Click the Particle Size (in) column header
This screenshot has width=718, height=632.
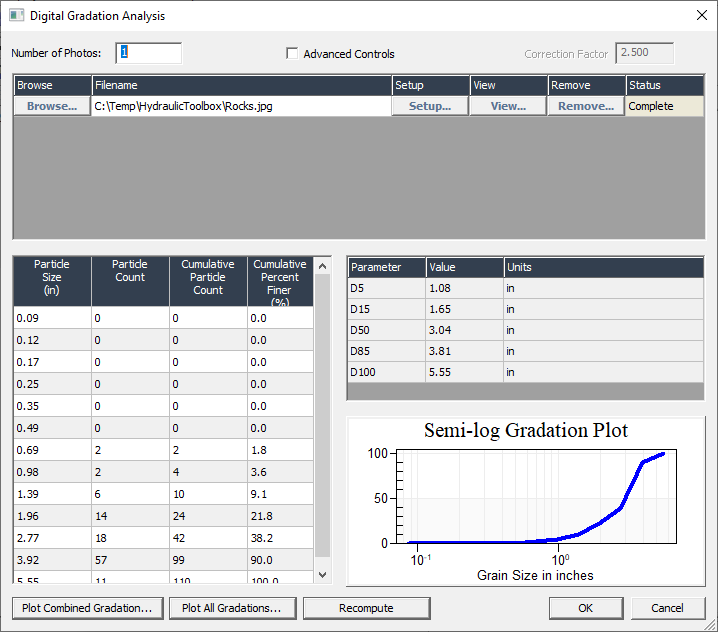(x=52, y=282)
